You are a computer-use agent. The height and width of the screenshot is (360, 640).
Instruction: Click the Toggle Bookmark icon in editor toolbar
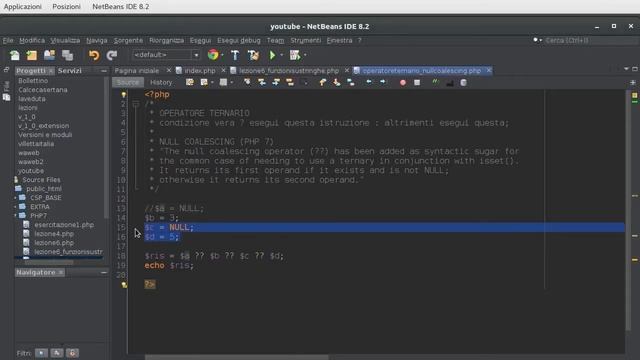[351, 82]
